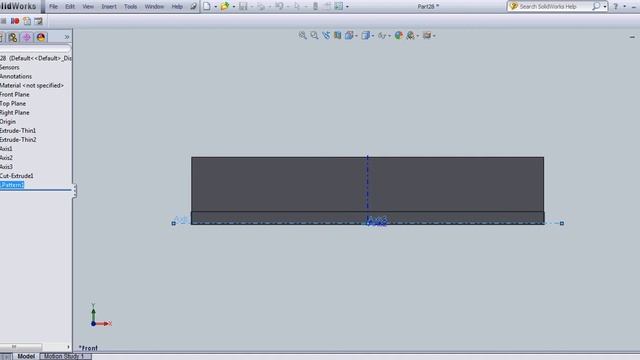Click Zoom to Fit icon
The image size is (640, 360).
tap(302, 36)
